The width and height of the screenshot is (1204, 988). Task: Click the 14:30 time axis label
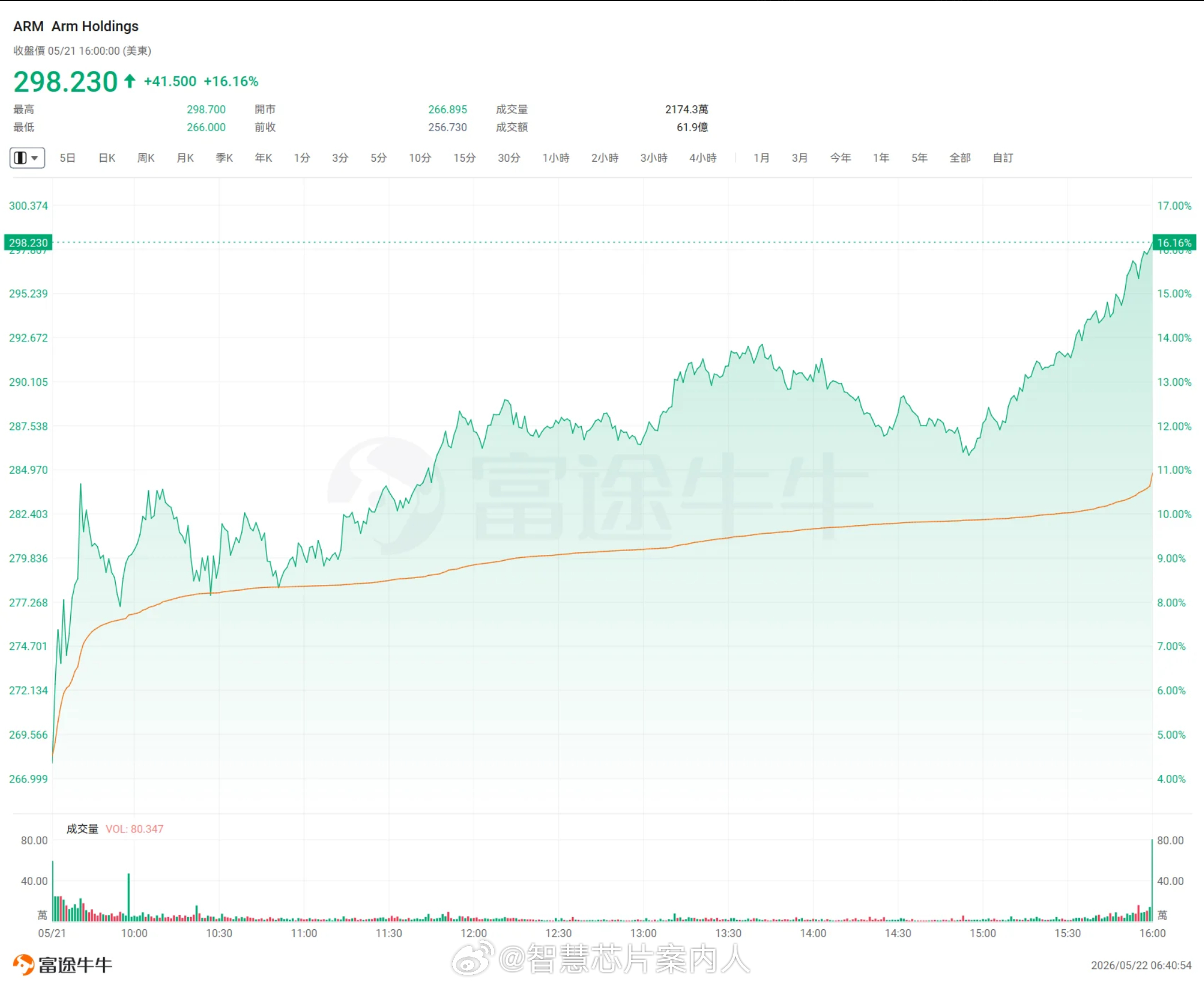898,933
